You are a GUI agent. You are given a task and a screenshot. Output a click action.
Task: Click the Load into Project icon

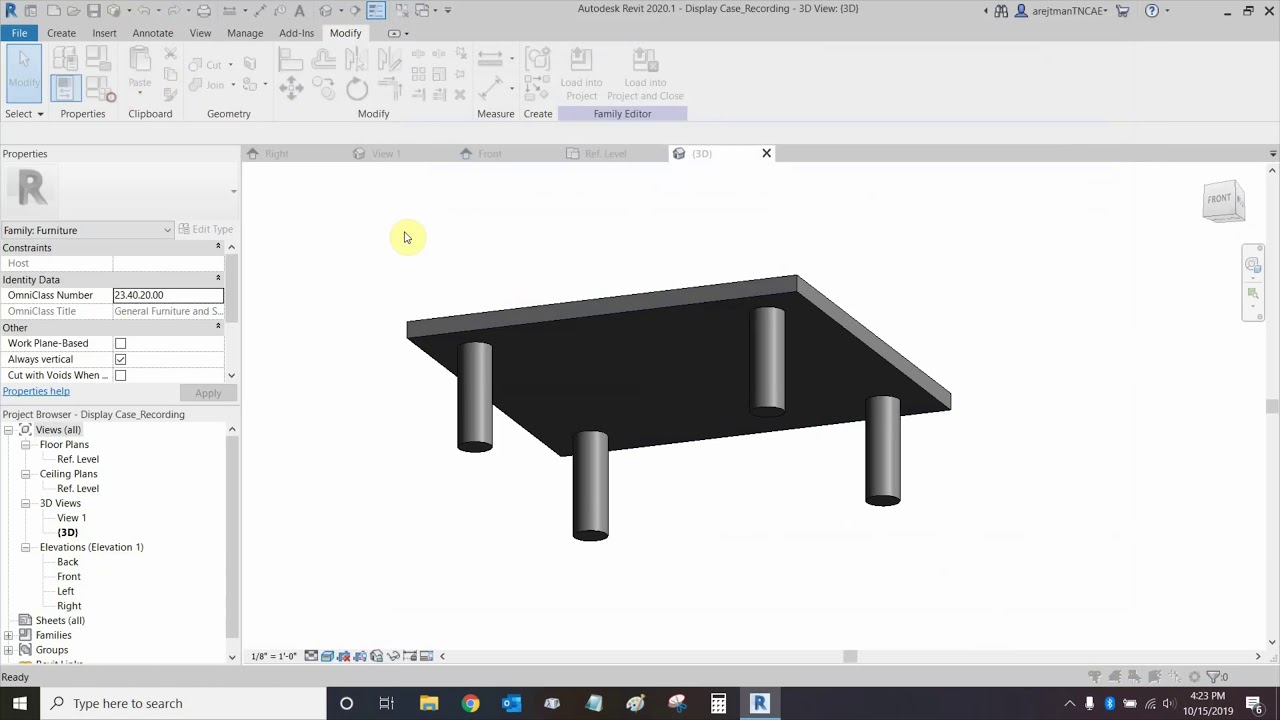click(x=581, y=74)
